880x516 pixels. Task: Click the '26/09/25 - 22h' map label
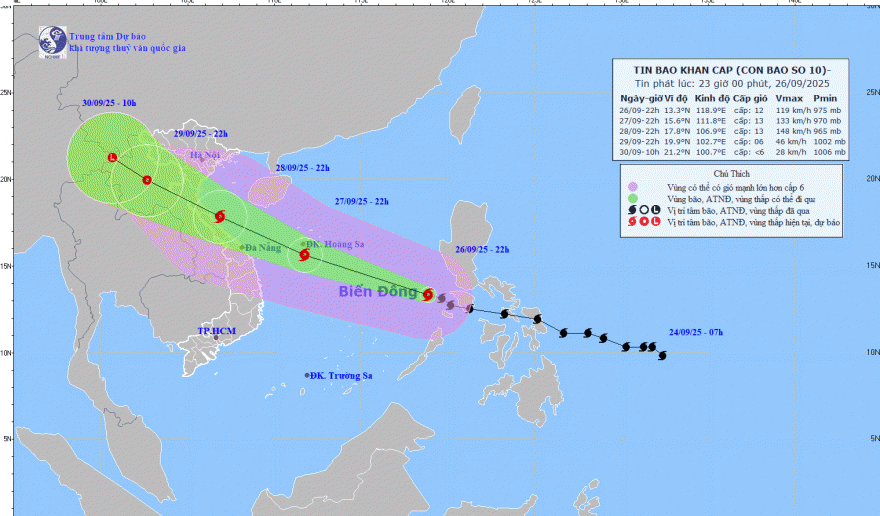(x=482, y=249)
